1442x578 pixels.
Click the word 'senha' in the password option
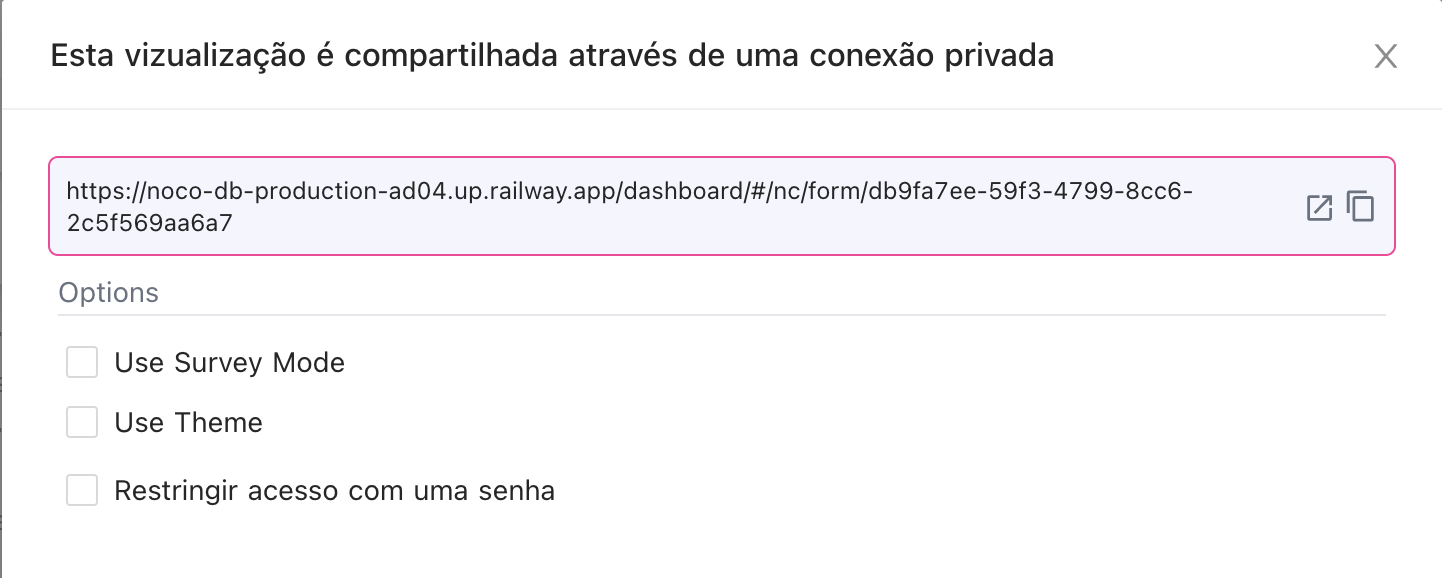point(517,491)
